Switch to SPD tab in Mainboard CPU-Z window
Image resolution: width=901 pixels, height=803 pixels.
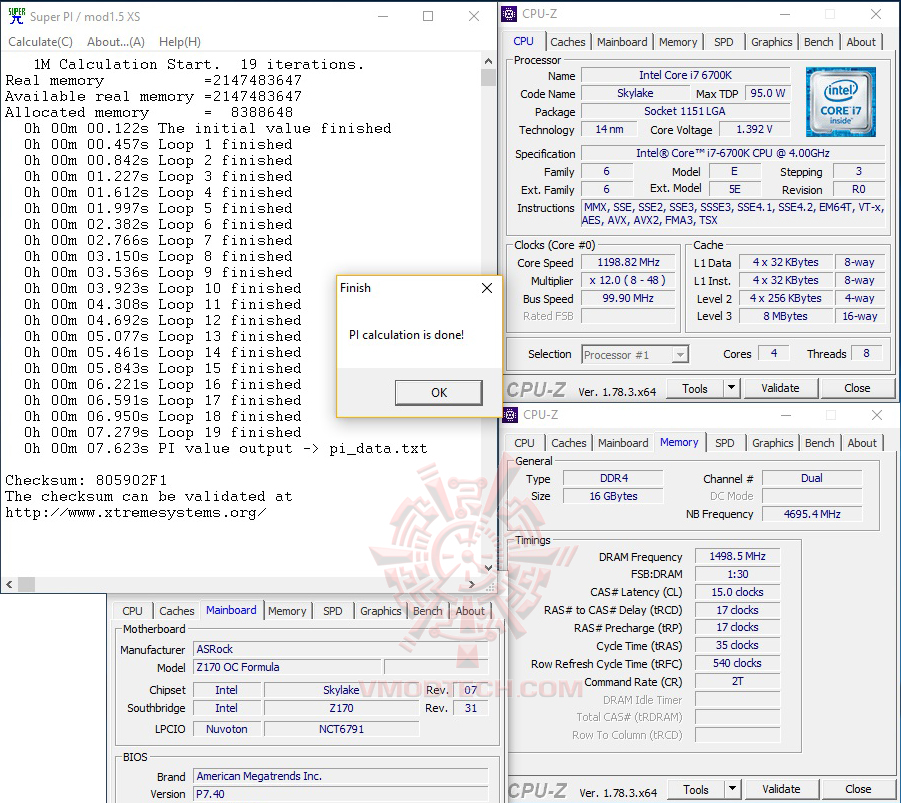[332, 611]
